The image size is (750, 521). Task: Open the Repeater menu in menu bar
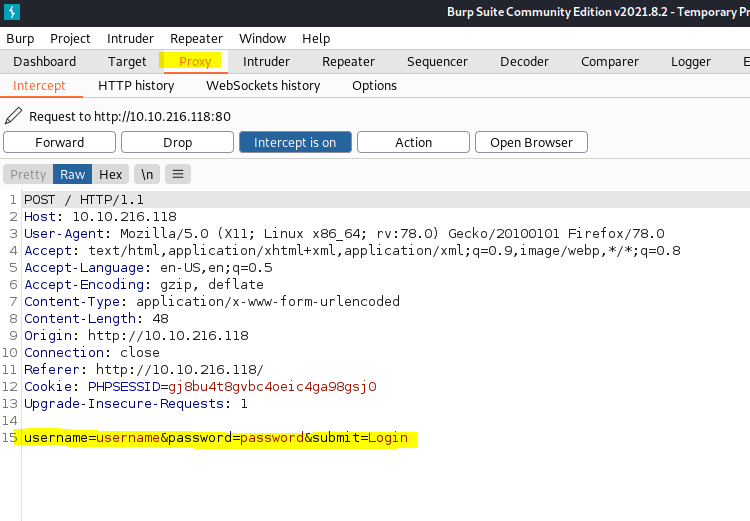pos(196,38)
